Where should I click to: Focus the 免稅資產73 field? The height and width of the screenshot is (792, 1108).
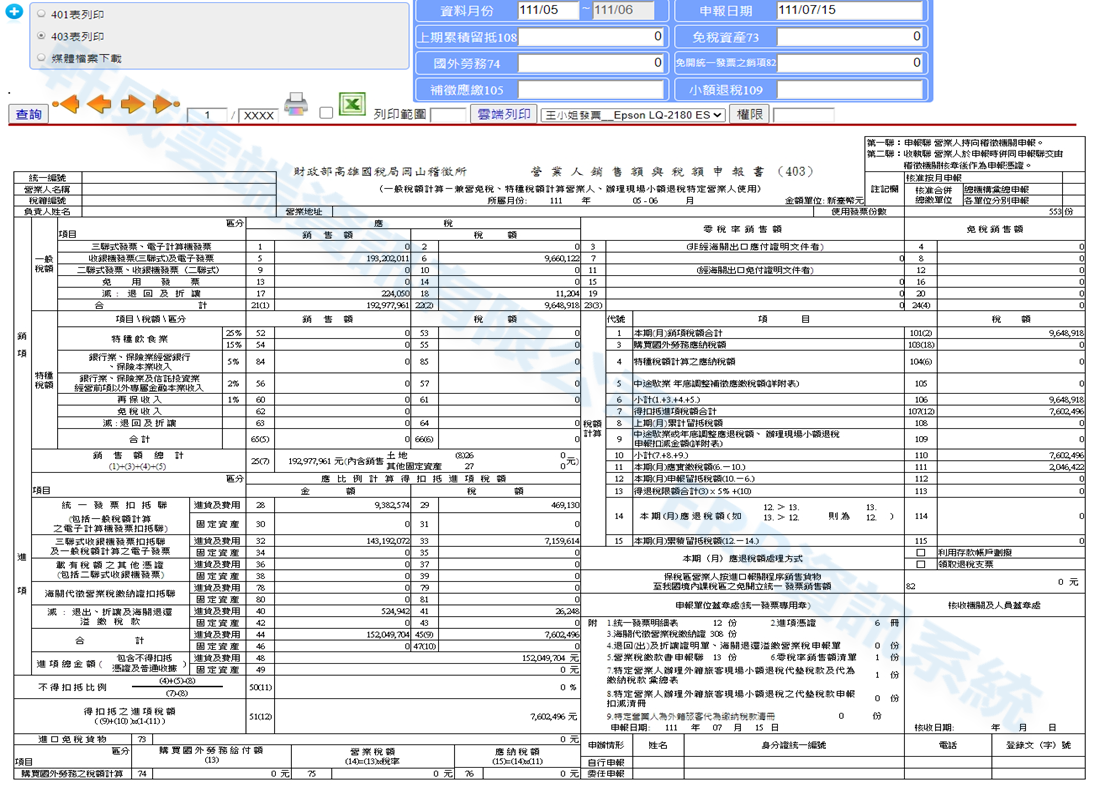[849, 37]
